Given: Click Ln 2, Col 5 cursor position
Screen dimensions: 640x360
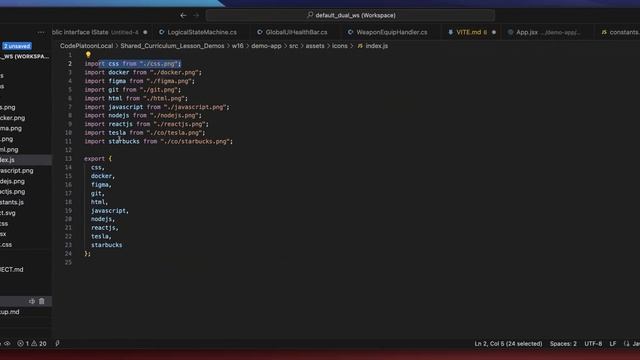Looking at the screenshot, I should point(508,344).
